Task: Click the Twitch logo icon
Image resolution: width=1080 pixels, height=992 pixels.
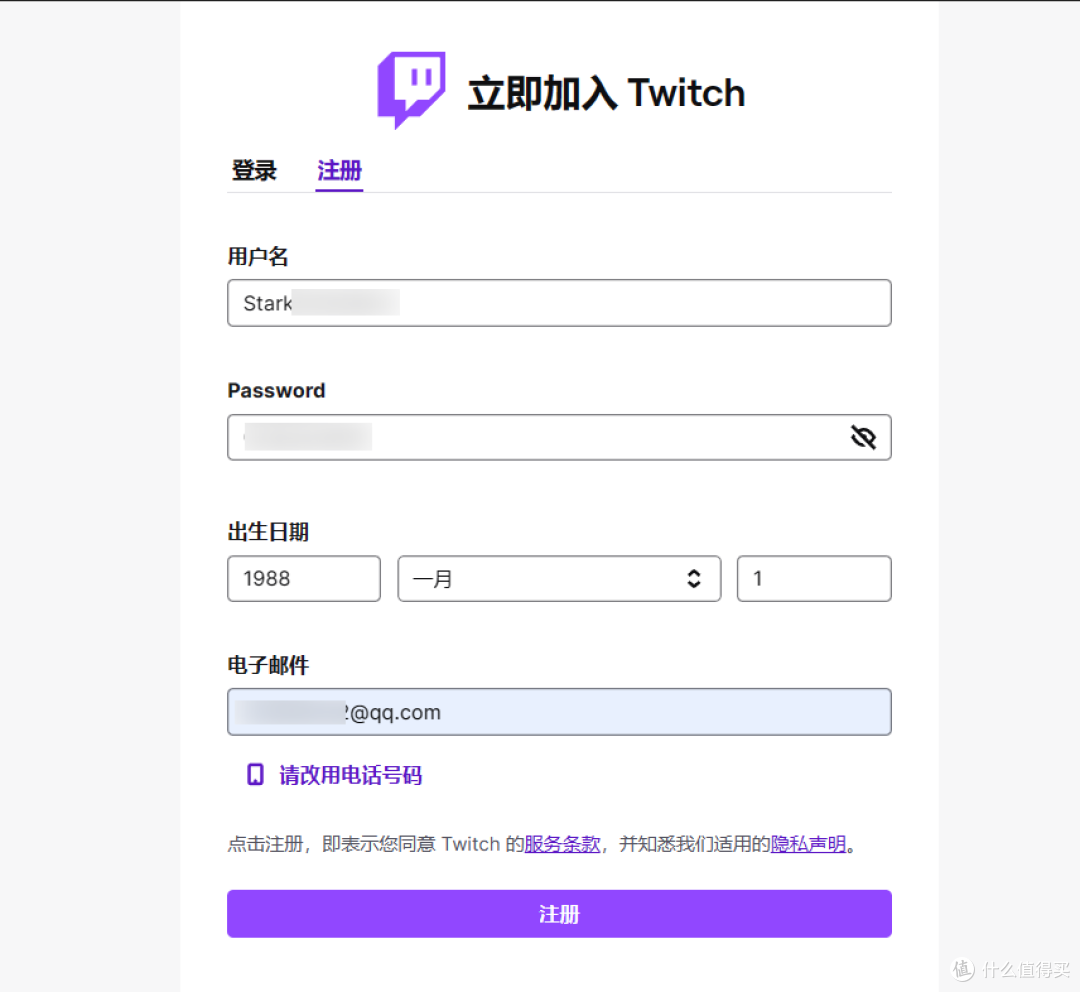Action: [x=411, y=90]
